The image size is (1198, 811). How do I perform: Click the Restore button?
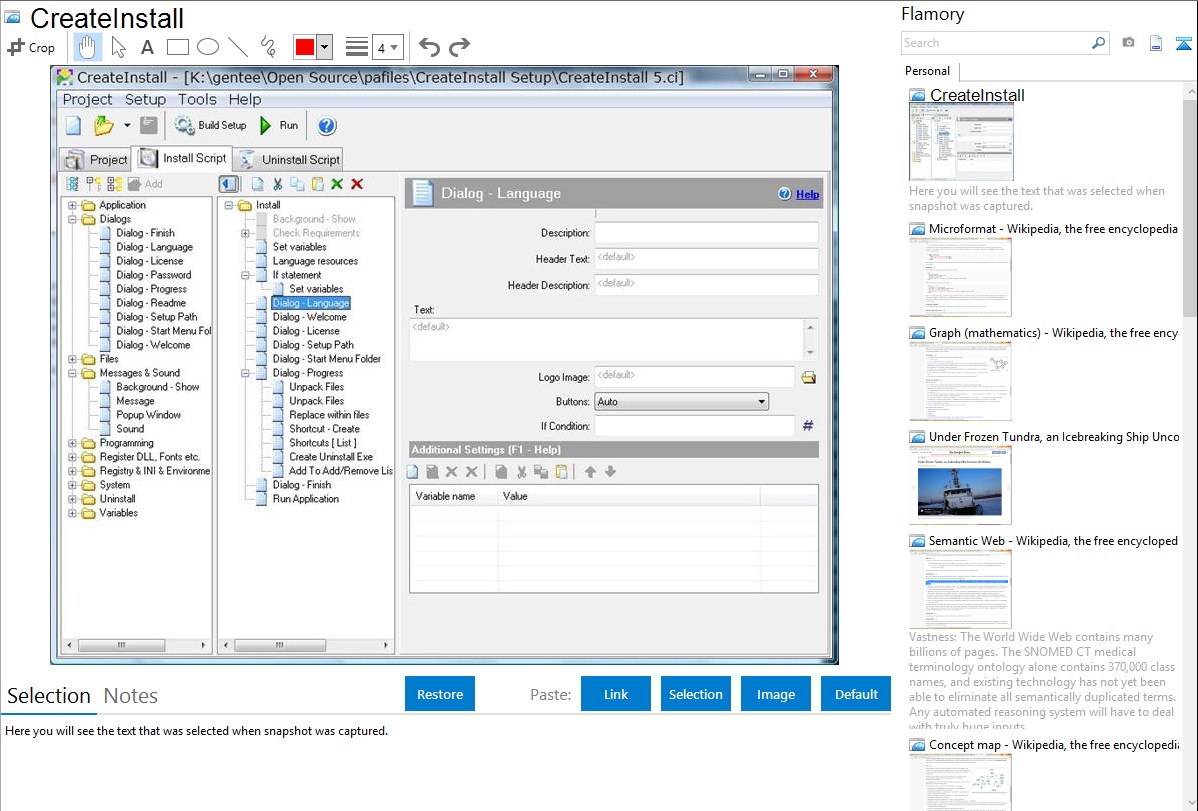pyautogui.click(x=440, y=694)
